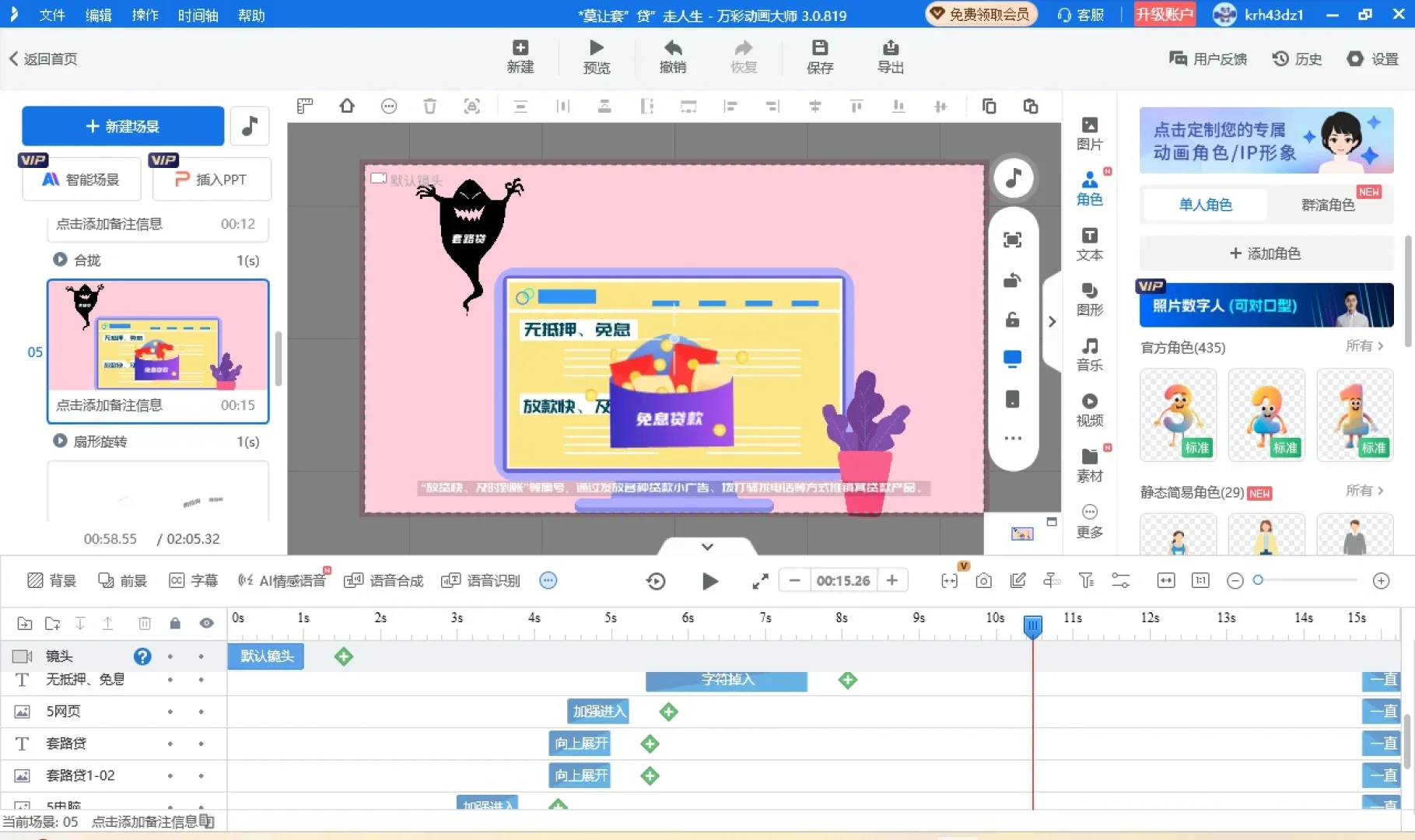The height and width of the screenshot is (840, 1415).
Task: Open the 音乐 panel
Action: 1090,356
